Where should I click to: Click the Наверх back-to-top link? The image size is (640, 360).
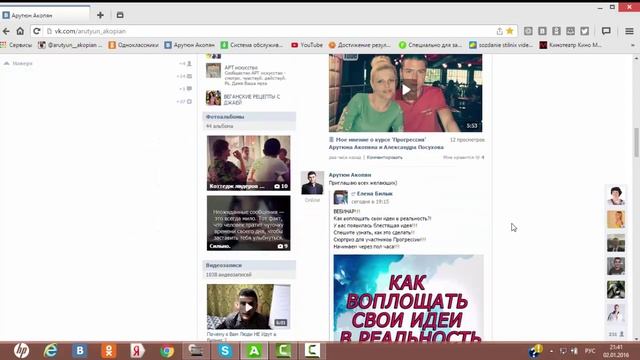18,63
